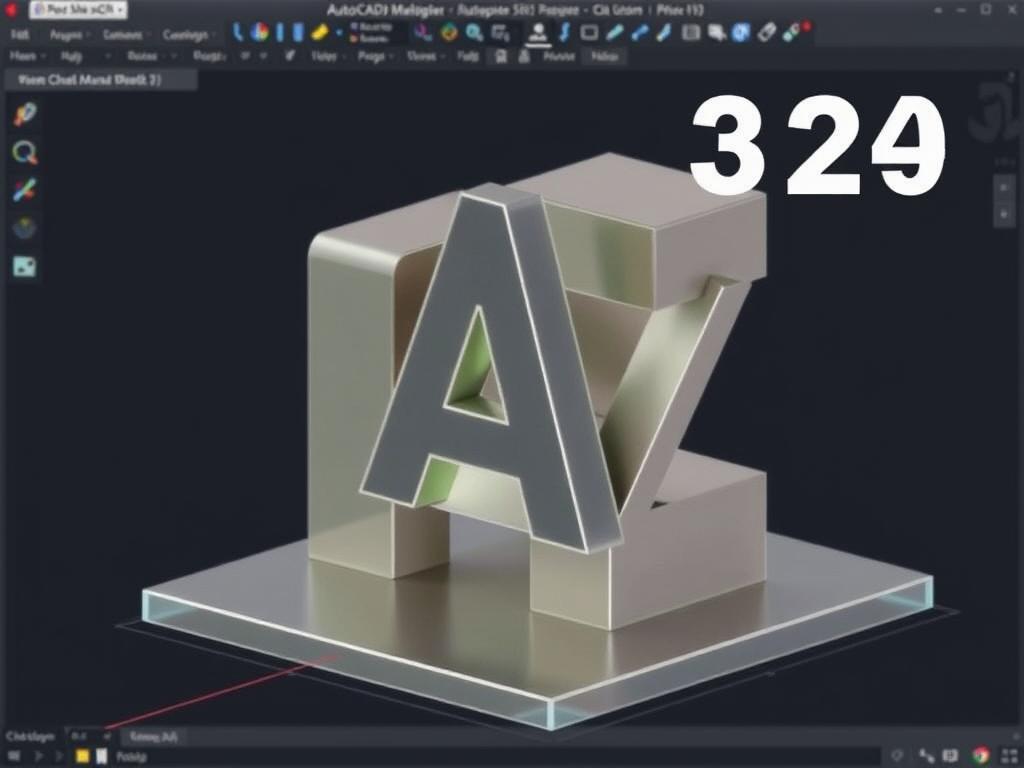Open the gray list-panel toolbar icon

point(691,32)
